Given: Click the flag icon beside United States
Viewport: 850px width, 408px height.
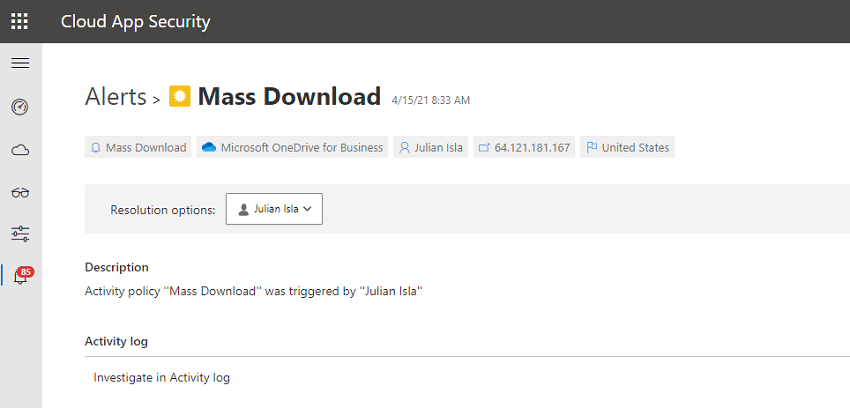Looking at the screenshot, I should (x=592, y=147).
